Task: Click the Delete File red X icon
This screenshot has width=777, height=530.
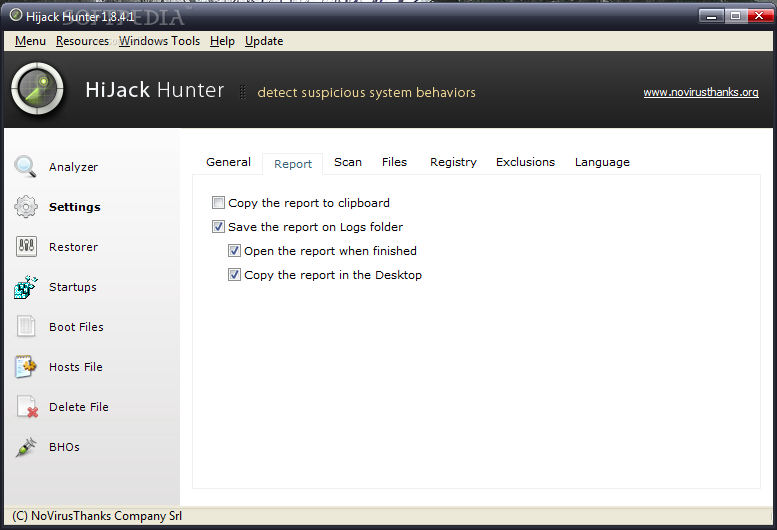Action: pyautogui.click(x=27, y=407)
